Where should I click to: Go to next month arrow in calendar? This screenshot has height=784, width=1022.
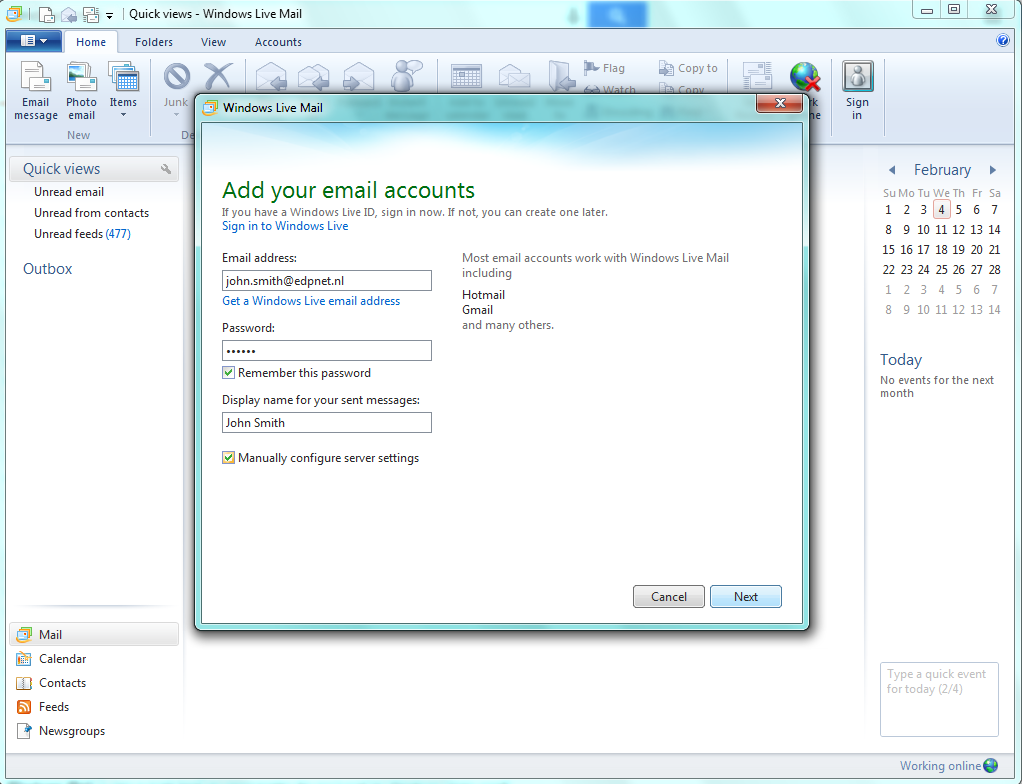tap(993, 170)
